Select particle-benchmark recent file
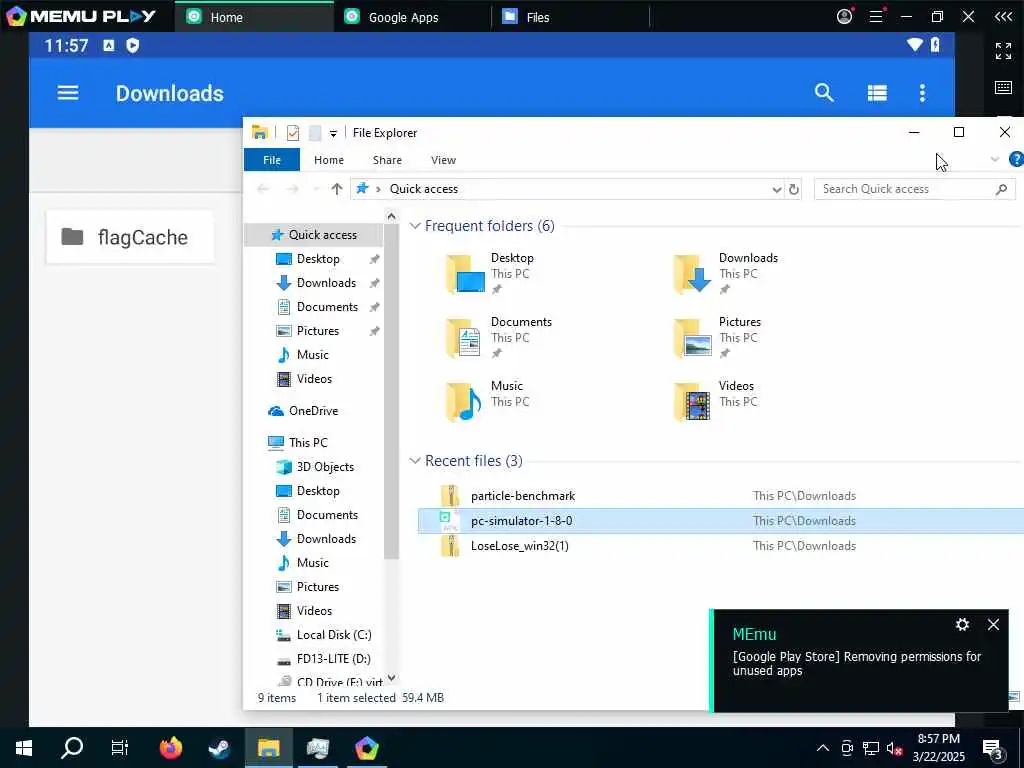 pos(721,496)
